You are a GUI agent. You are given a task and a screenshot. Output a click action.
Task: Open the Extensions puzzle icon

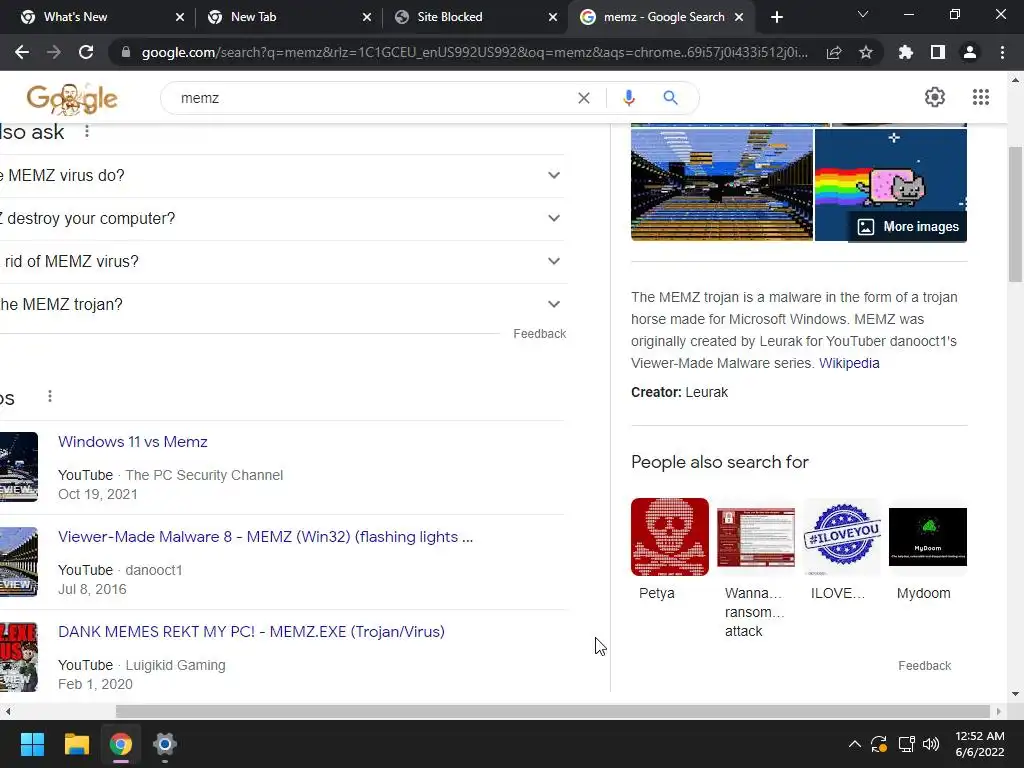[x=906, y=52]
